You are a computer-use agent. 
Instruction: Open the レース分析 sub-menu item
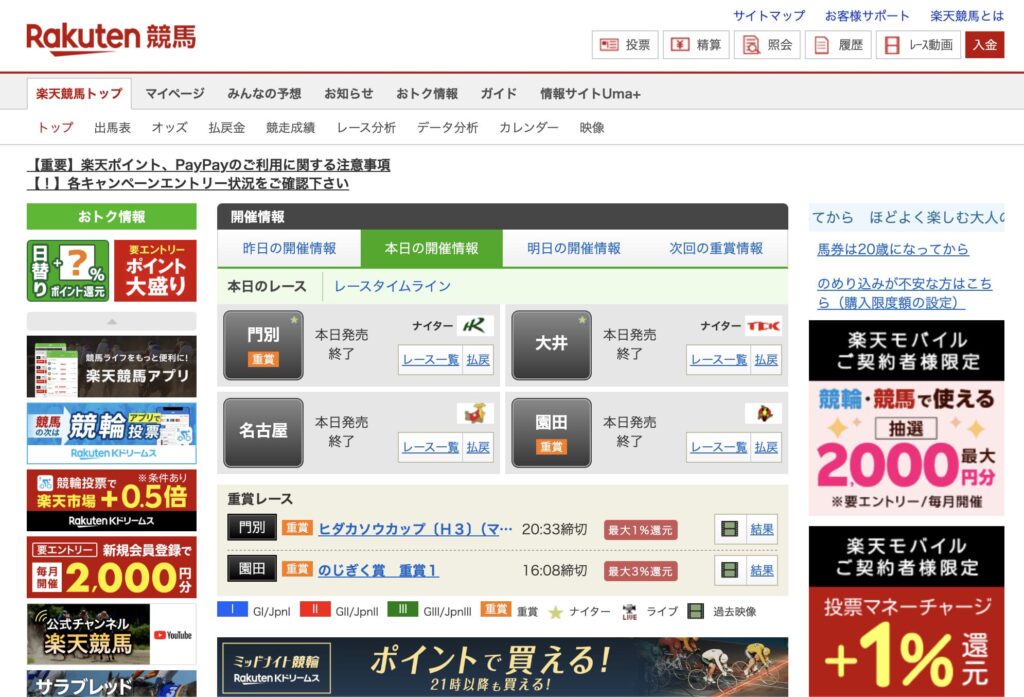[366, 127]
